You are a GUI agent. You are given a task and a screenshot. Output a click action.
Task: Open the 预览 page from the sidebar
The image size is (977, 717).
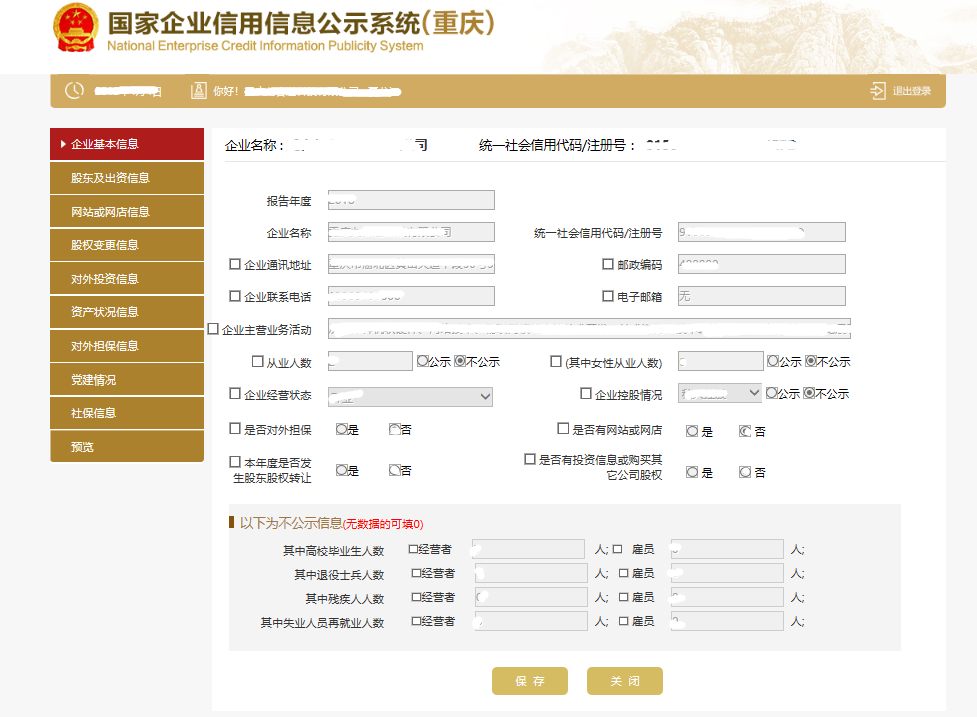tap(127, 446)
